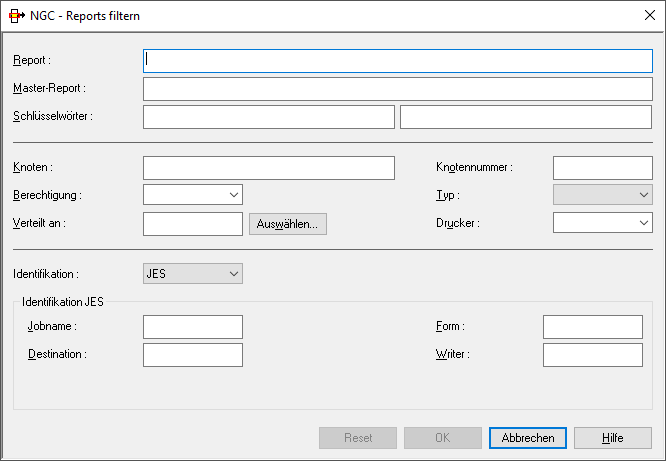Click the Knotennummer input field
Viewport: 666px width, 461px height.
coord(603,168)
